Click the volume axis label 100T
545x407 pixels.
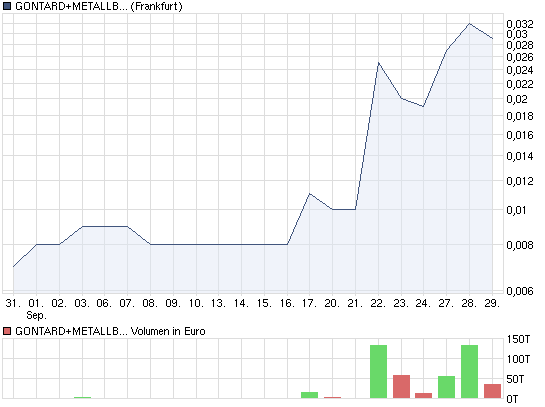tap(518, 359)
